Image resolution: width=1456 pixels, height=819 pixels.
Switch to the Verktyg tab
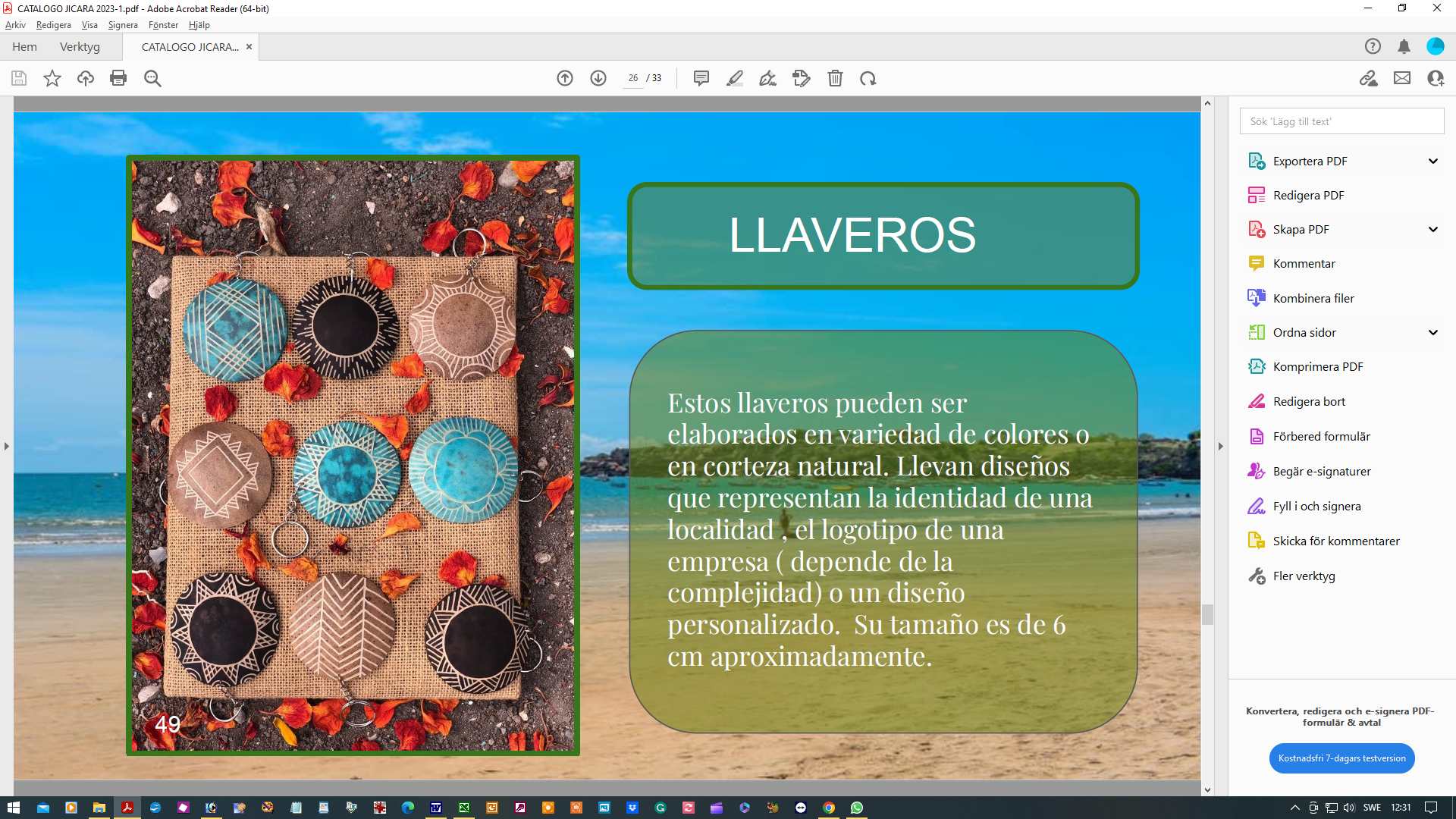[80, 46]
